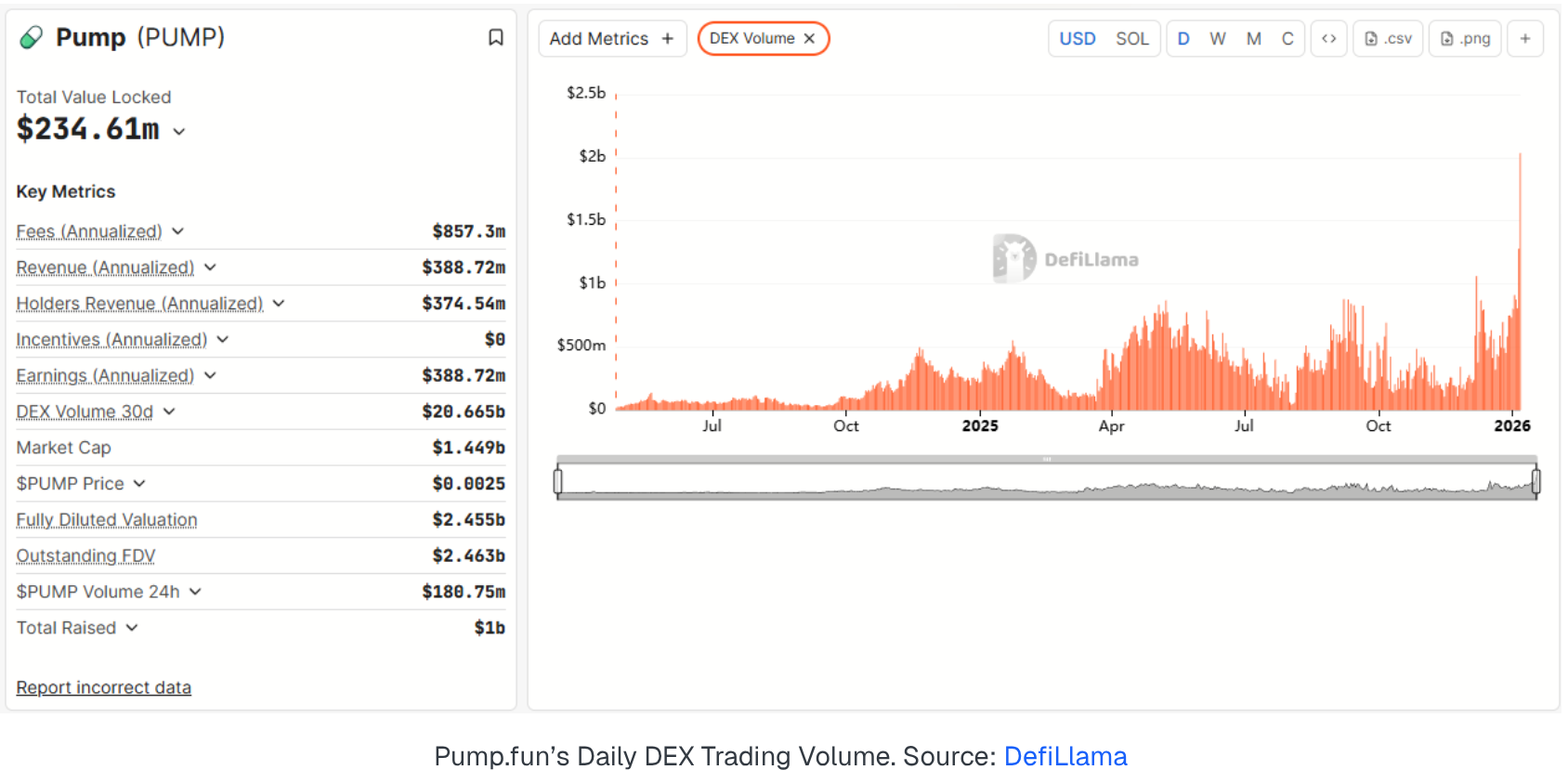Click the plus button beside .png
Image resolution: width=1568 pixels, height=770 pixels.
pyautogui.click(x=1524, y=39)
